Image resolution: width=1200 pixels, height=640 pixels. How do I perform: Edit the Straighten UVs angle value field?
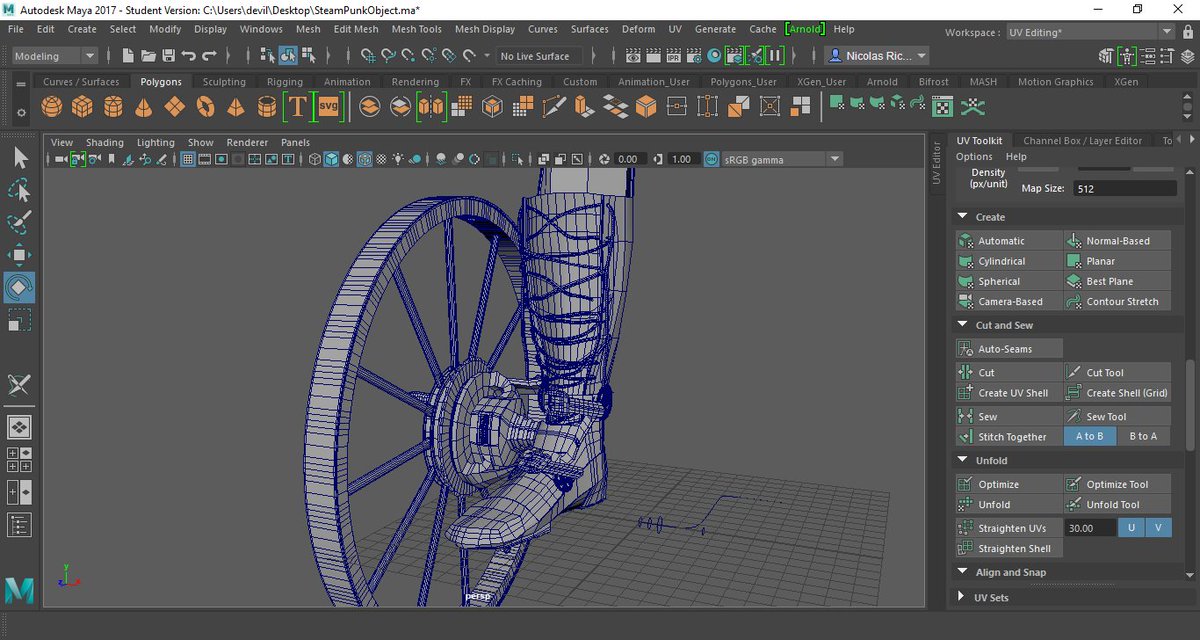point(1089,527)
